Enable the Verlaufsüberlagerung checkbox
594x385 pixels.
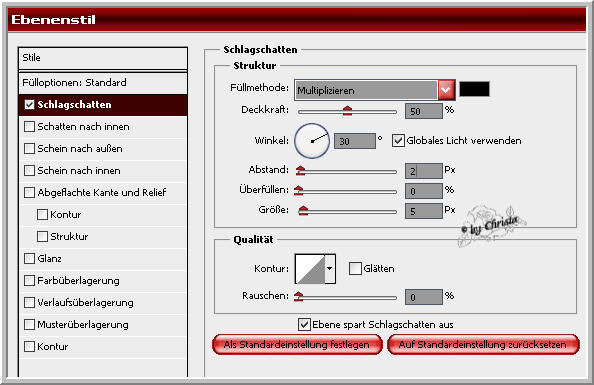click(29, 302)
